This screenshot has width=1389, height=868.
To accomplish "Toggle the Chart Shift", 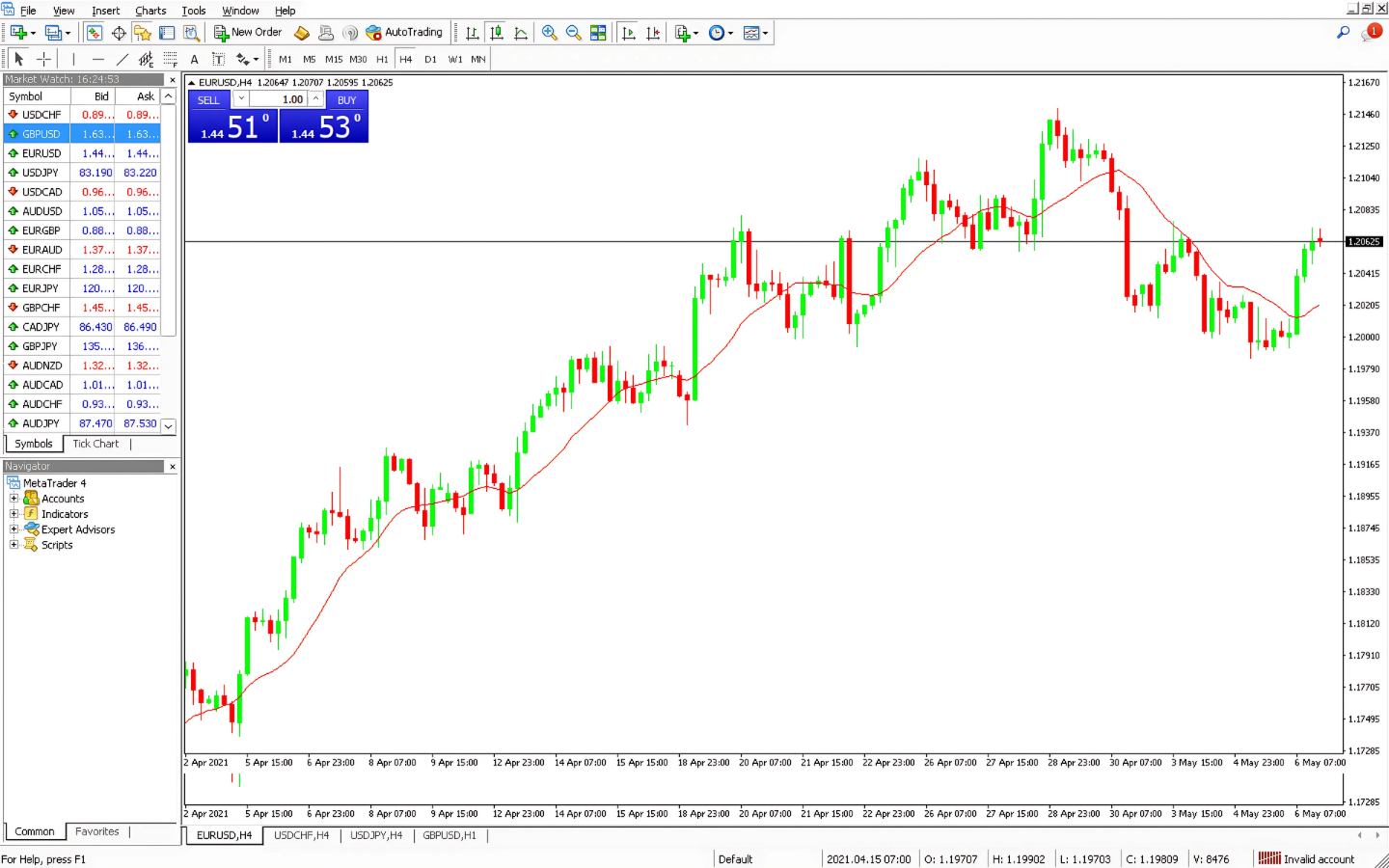I will [x=654, y=32].
